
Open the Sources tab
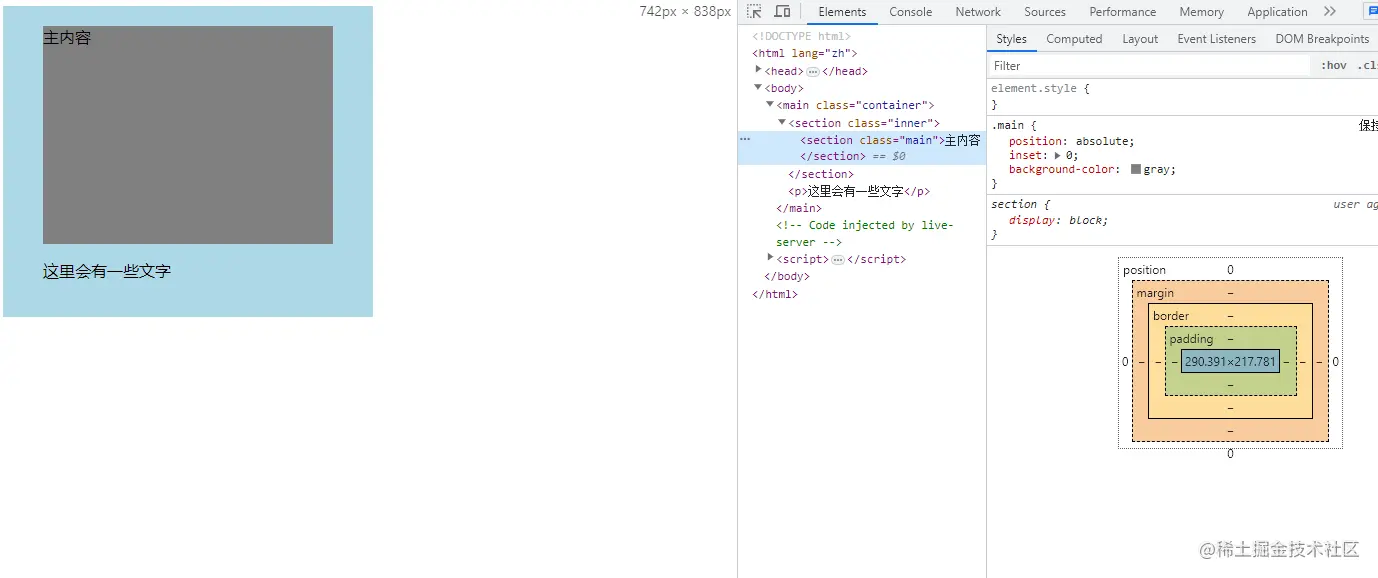(1045, 12)
